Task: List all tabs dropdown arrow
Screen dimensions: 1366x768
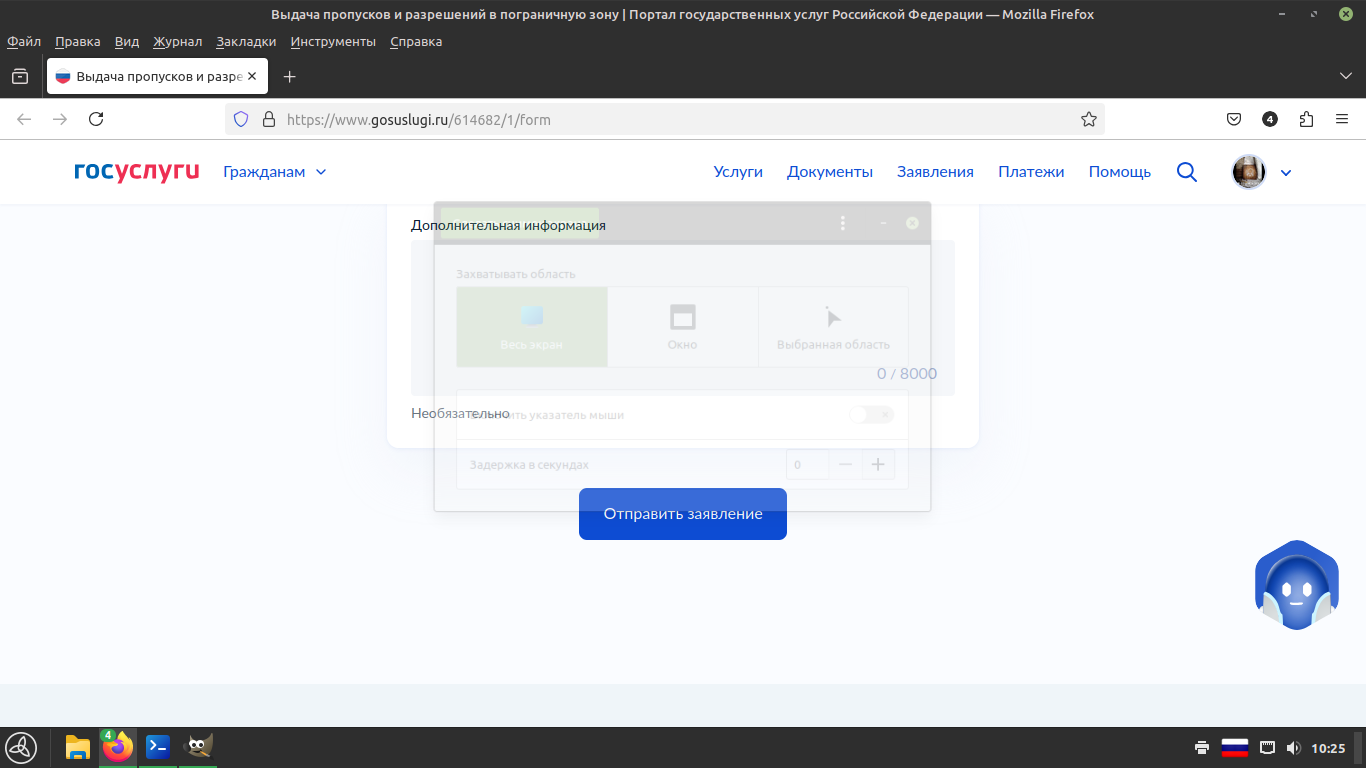Action: click(x=1345, y=77)
